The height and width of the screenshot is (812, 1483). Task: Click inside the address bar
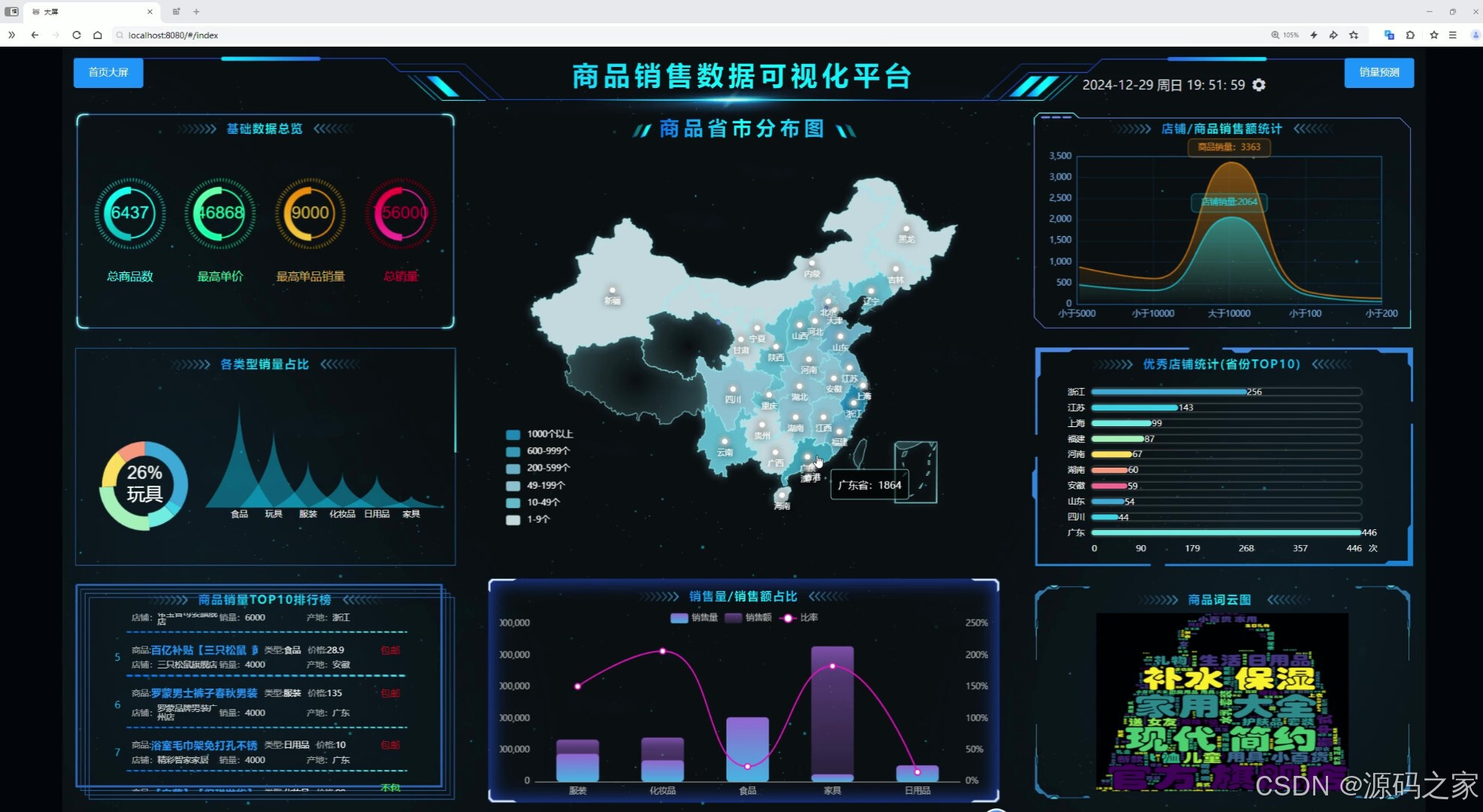[x=301, y=35]
